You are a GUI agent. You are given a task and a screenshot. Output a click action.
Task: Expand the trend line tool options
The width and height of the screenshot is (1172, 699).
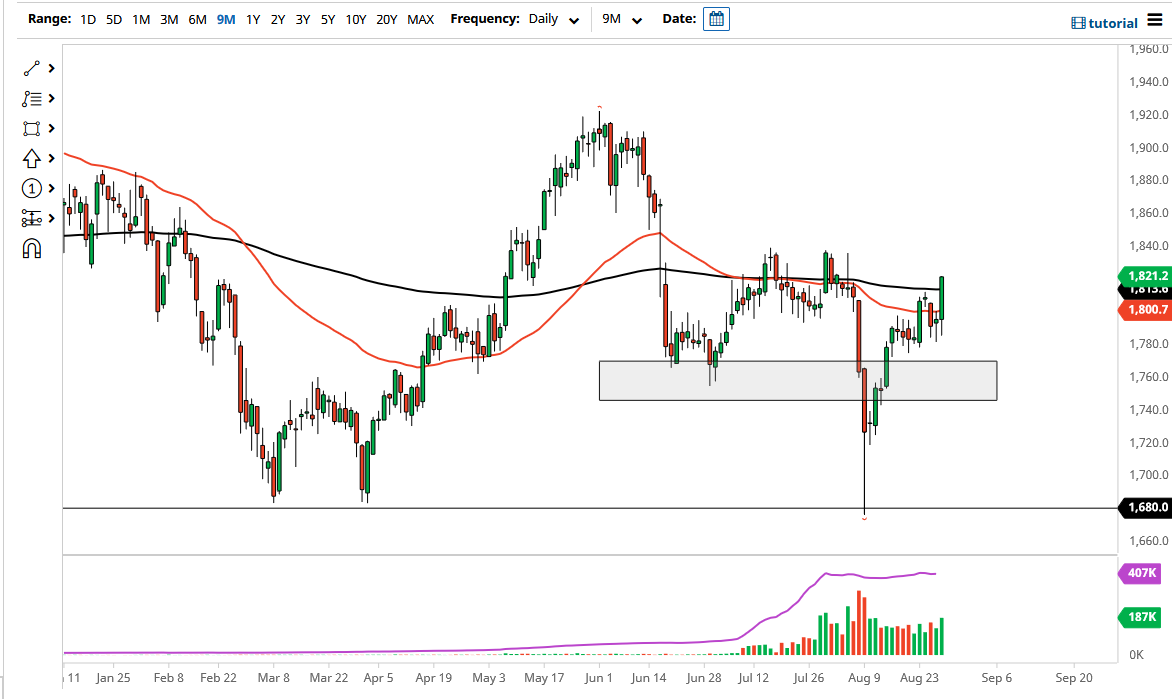(x=52, y=68)
